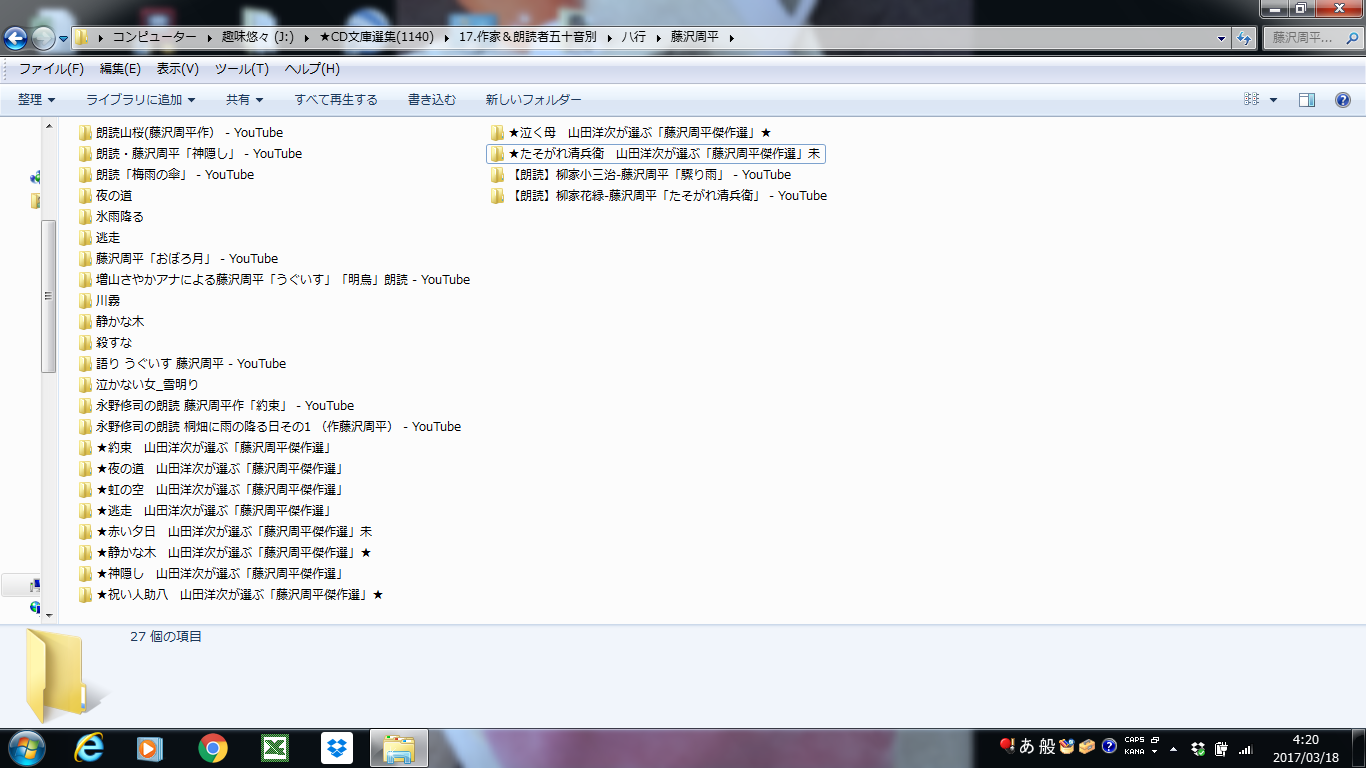Open recent pages dropdown beside Forward button
This screenshot has height=768, width=1366.
click(64, 39)
